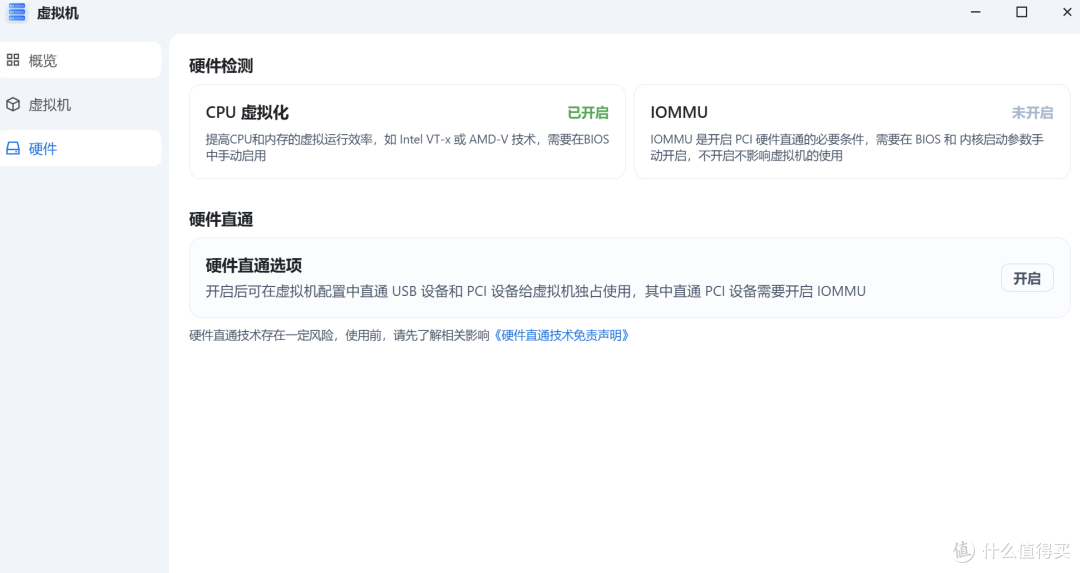The image size is (1080, 573).
Task: Click the CPU 虚拟化 description about Intel VT-x
Action: pos(408,147)
